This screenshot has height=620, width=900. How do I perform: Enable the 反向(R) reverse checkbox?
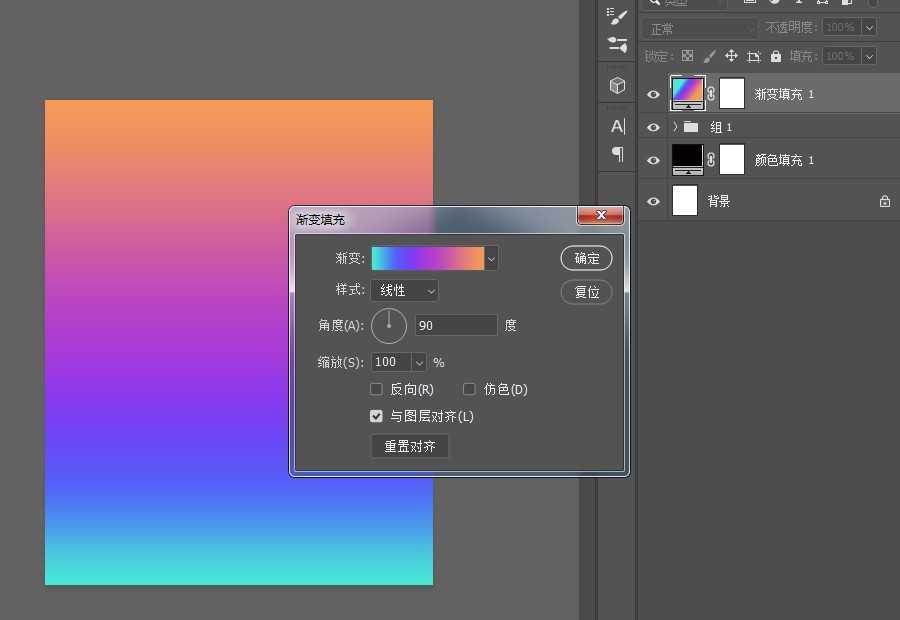(377, 389)
